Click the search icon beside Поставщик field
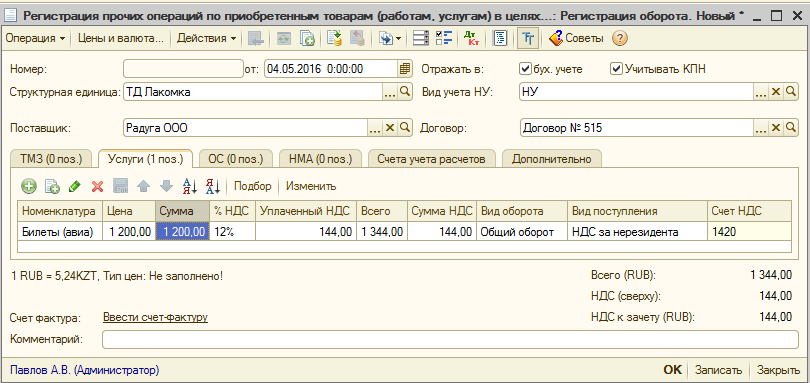810x383 pixels. 405,127
